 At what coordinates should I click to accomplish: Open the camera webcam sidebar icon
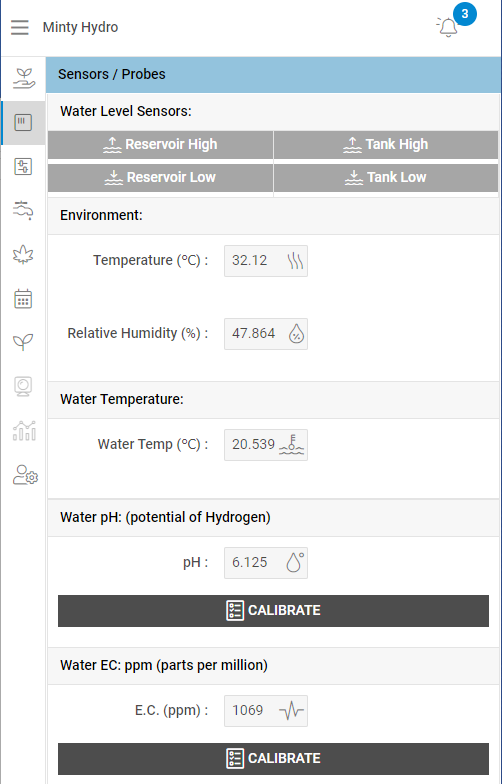click(24, 386)
